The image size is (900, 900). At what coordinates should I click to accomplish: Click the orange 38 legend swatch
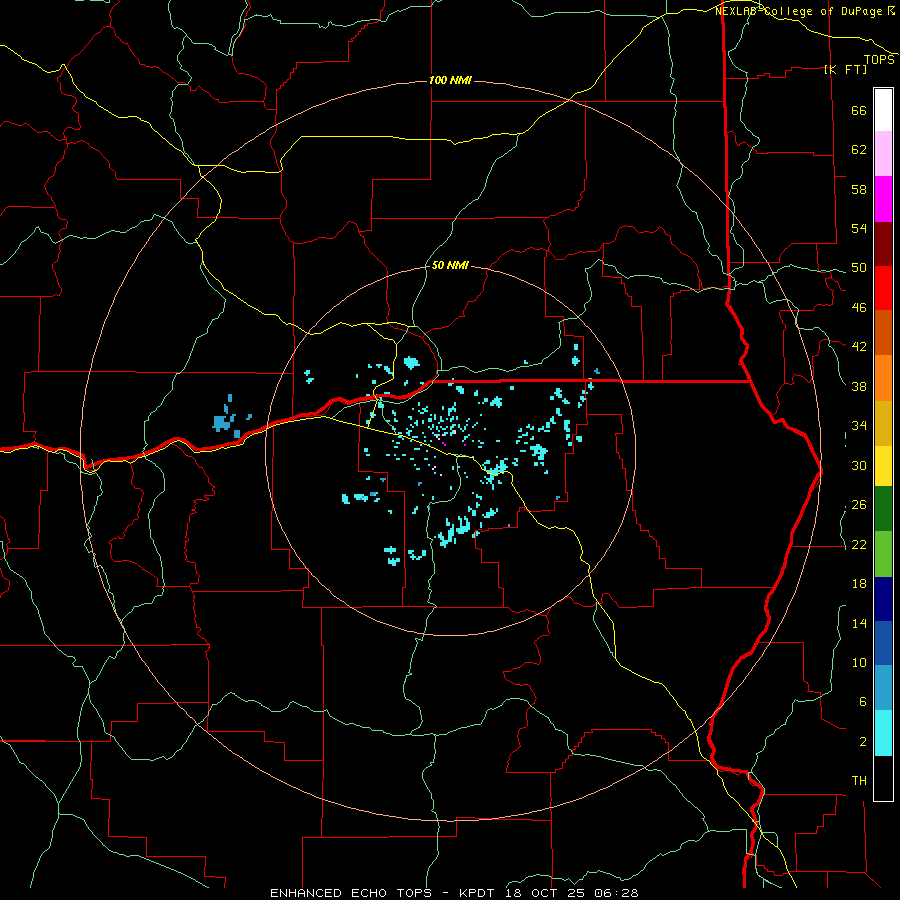click(x=883, y=378)
